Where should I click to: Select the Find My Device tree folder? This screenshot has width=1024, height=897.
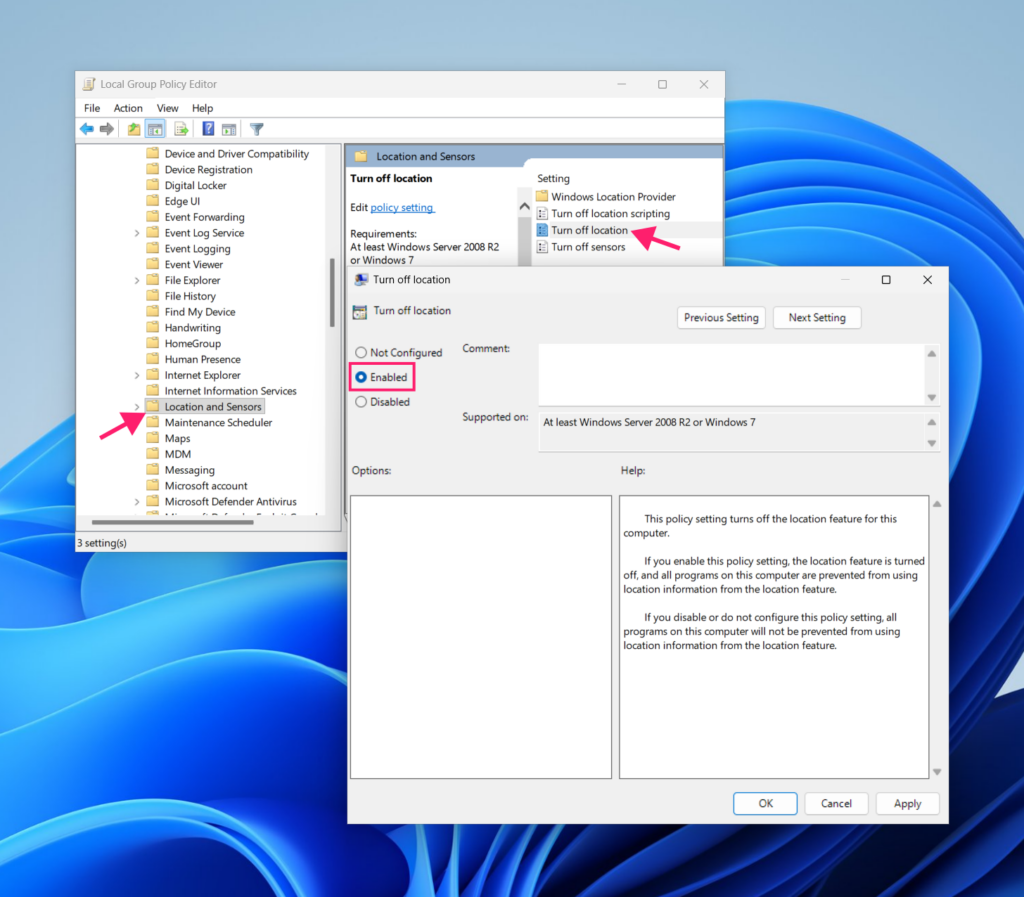click(x=200, y=312)
